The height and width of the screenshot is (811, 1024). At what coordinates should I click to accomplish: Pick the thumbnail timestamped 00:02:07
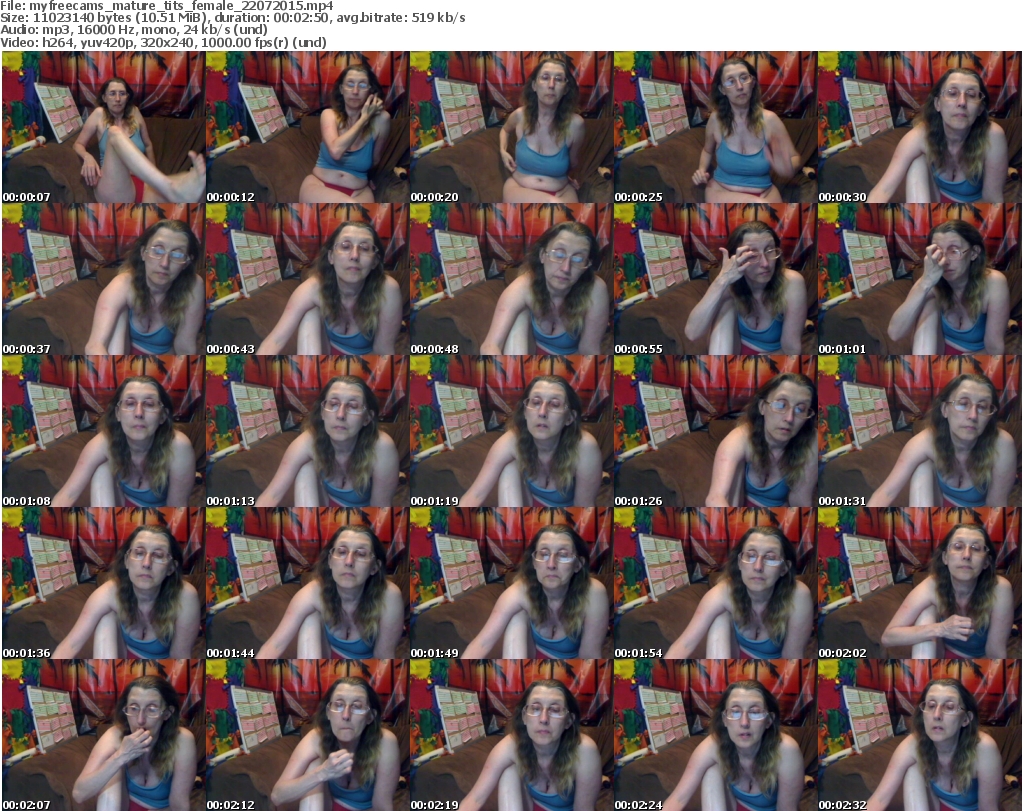point(103,735)
